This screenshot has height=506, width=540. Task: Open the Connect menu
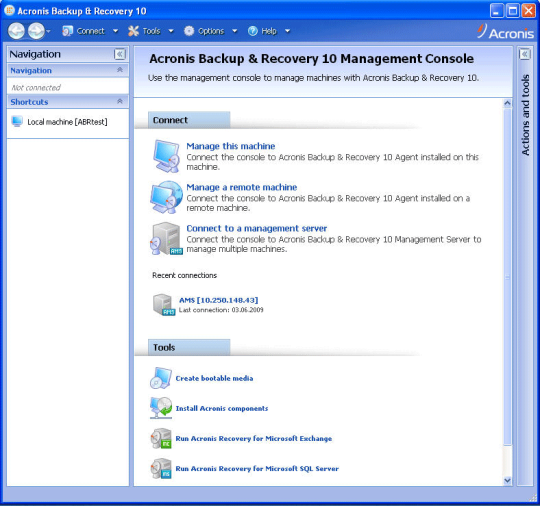click(91, 31)
